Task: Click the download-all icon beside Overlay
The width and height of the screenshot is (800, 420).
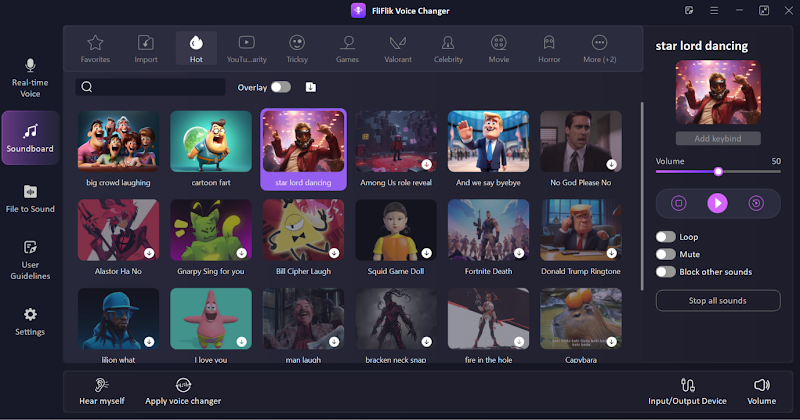Action: (311, 87)
